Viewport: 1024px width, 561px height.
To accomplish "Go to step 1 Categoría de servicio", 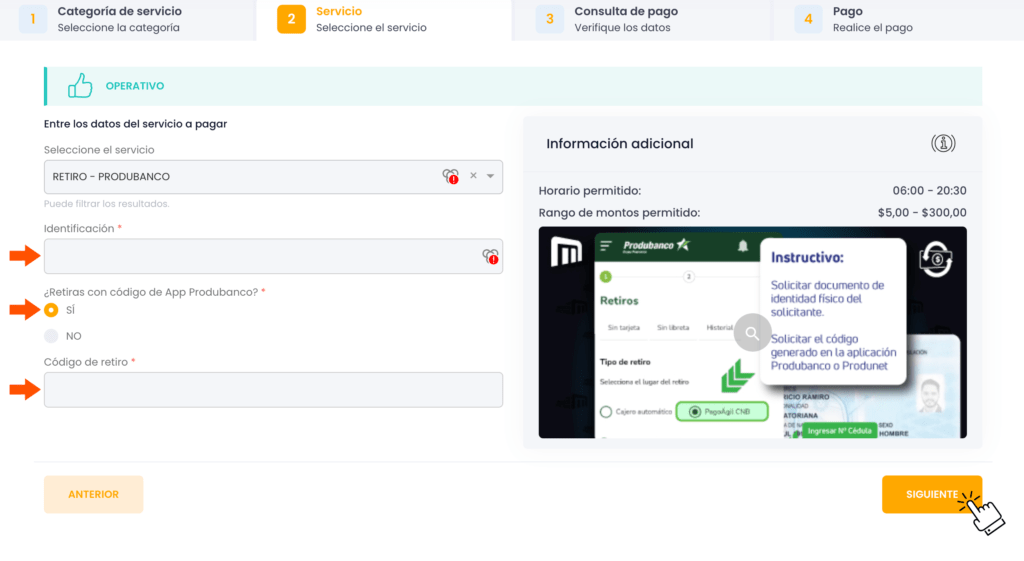I will (x=127, y=20).
